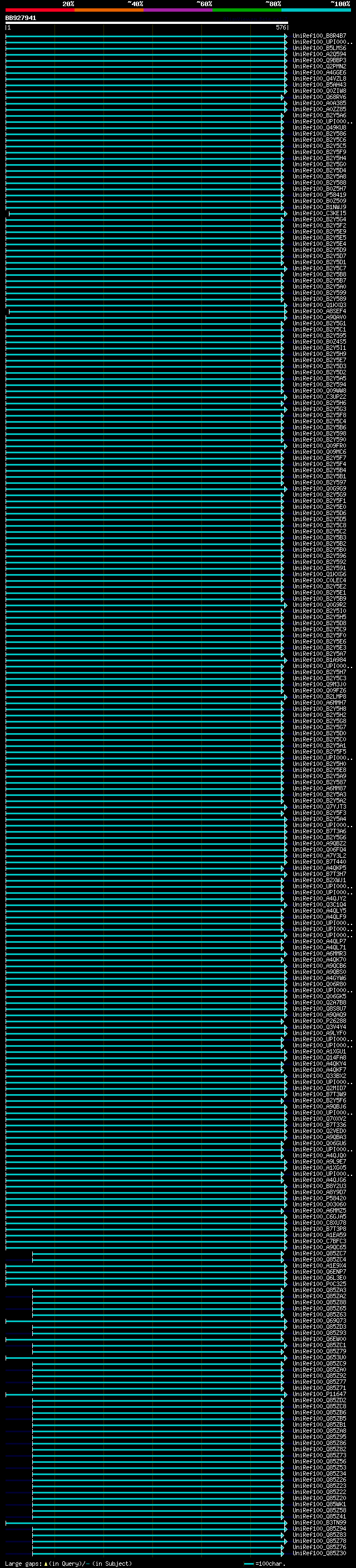The height and width of the screenshot is (1568, 356).
Task: Select the UniRef100_Q7YJT3 label
Action: click(x=319, y=807)
